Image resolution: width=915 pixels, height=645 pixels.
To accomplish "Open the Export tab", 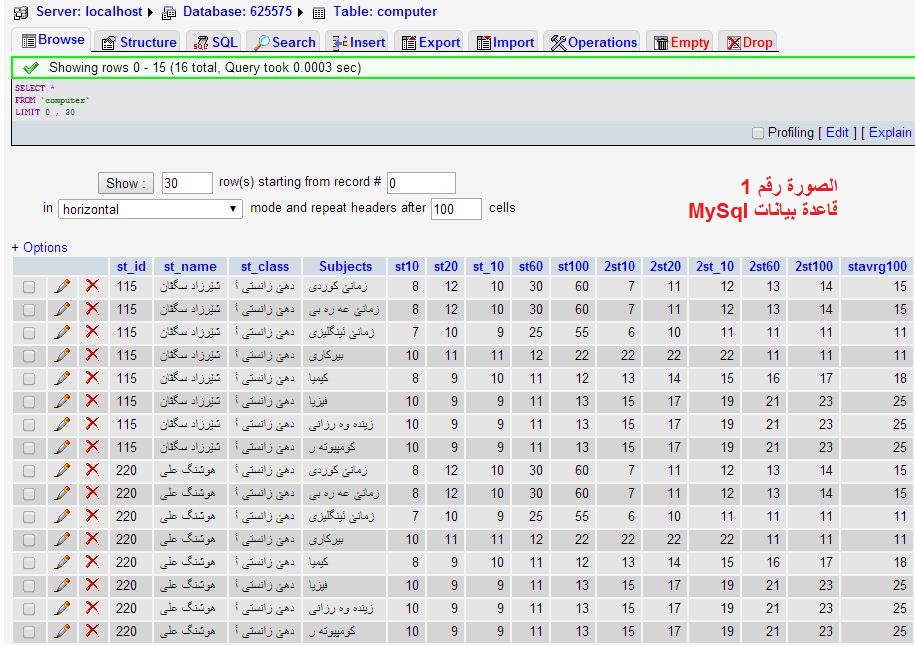I will click(431, 43).
